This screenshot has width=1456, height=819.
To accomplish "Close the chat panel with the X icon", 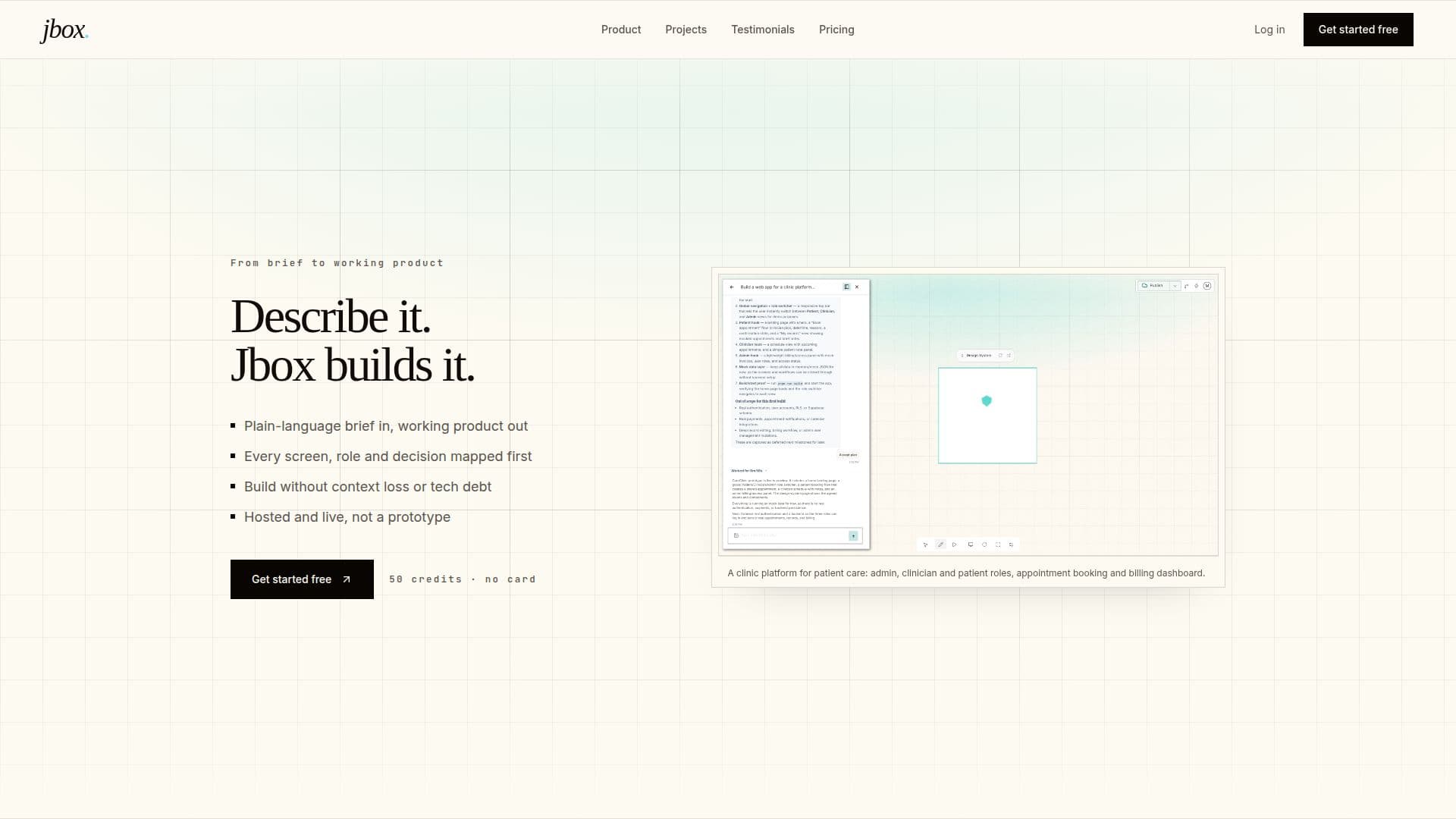I will 857,287.
